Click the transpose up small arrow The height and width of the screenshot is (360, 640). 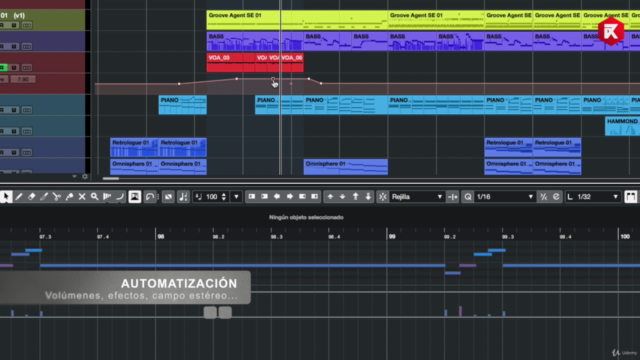(x=330, y=197)
